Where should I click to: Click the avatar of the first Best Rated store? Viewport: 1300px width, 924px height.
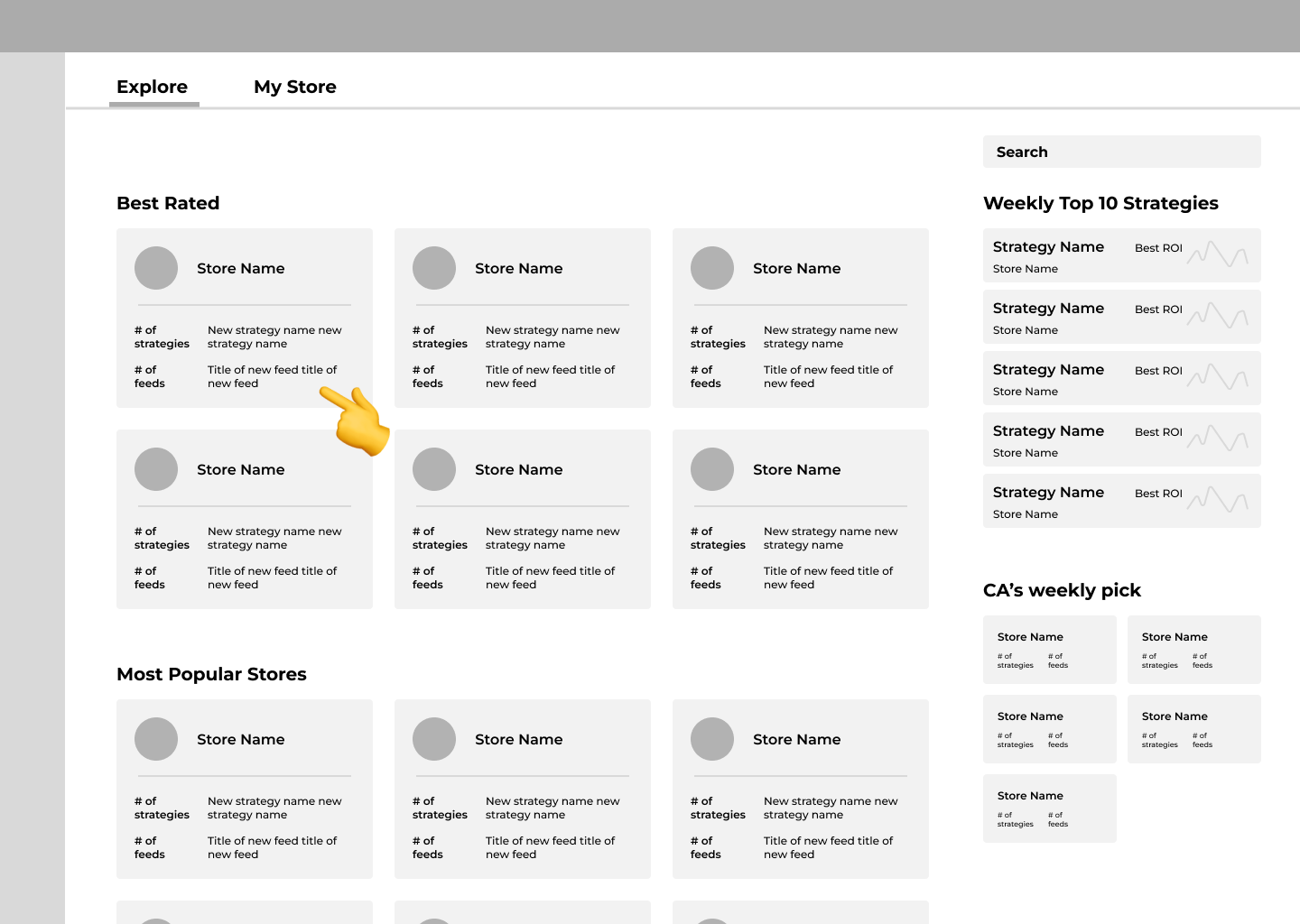point(156,268)
